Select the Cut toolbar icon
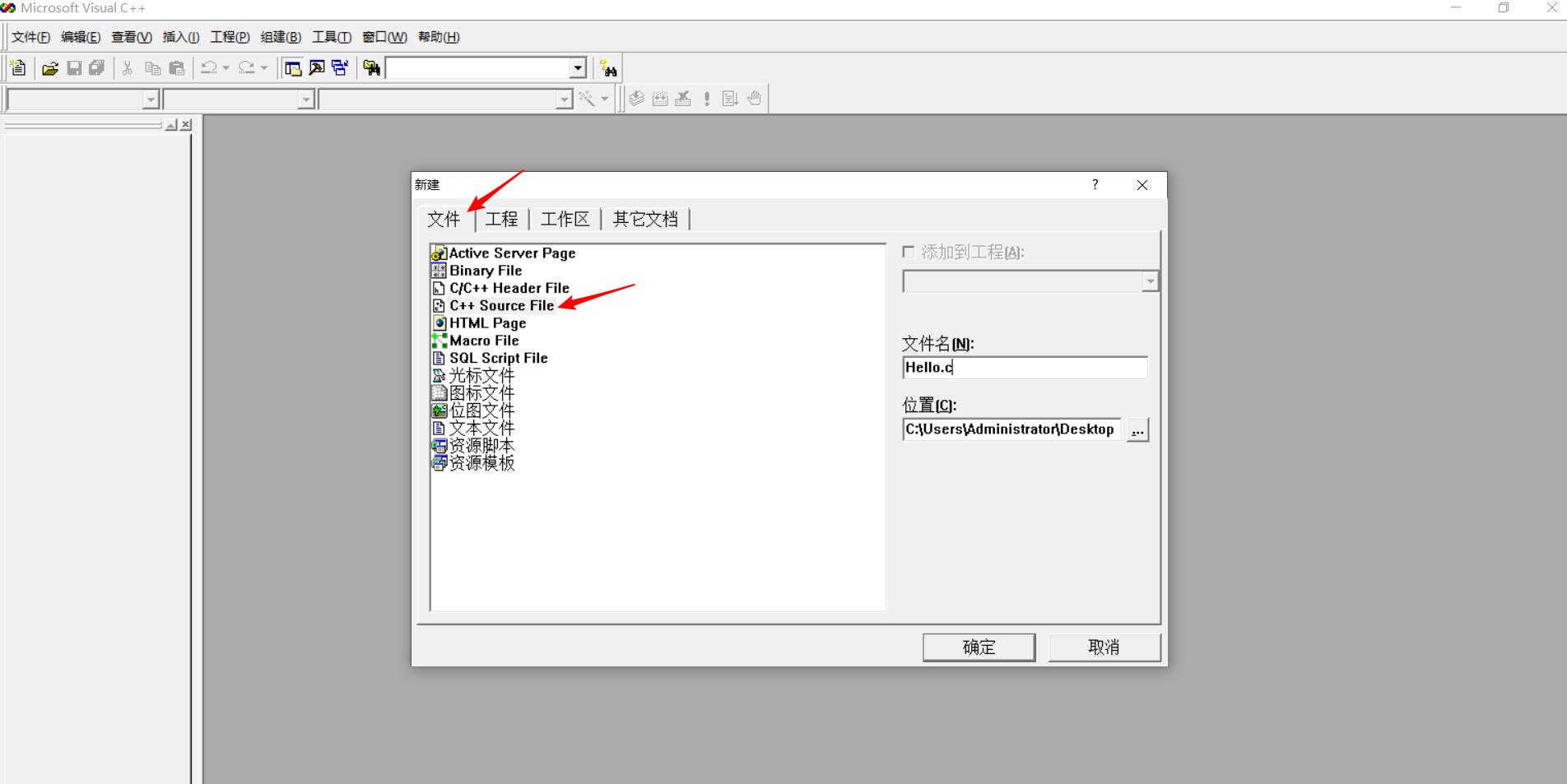 click(x=127, y=67)
